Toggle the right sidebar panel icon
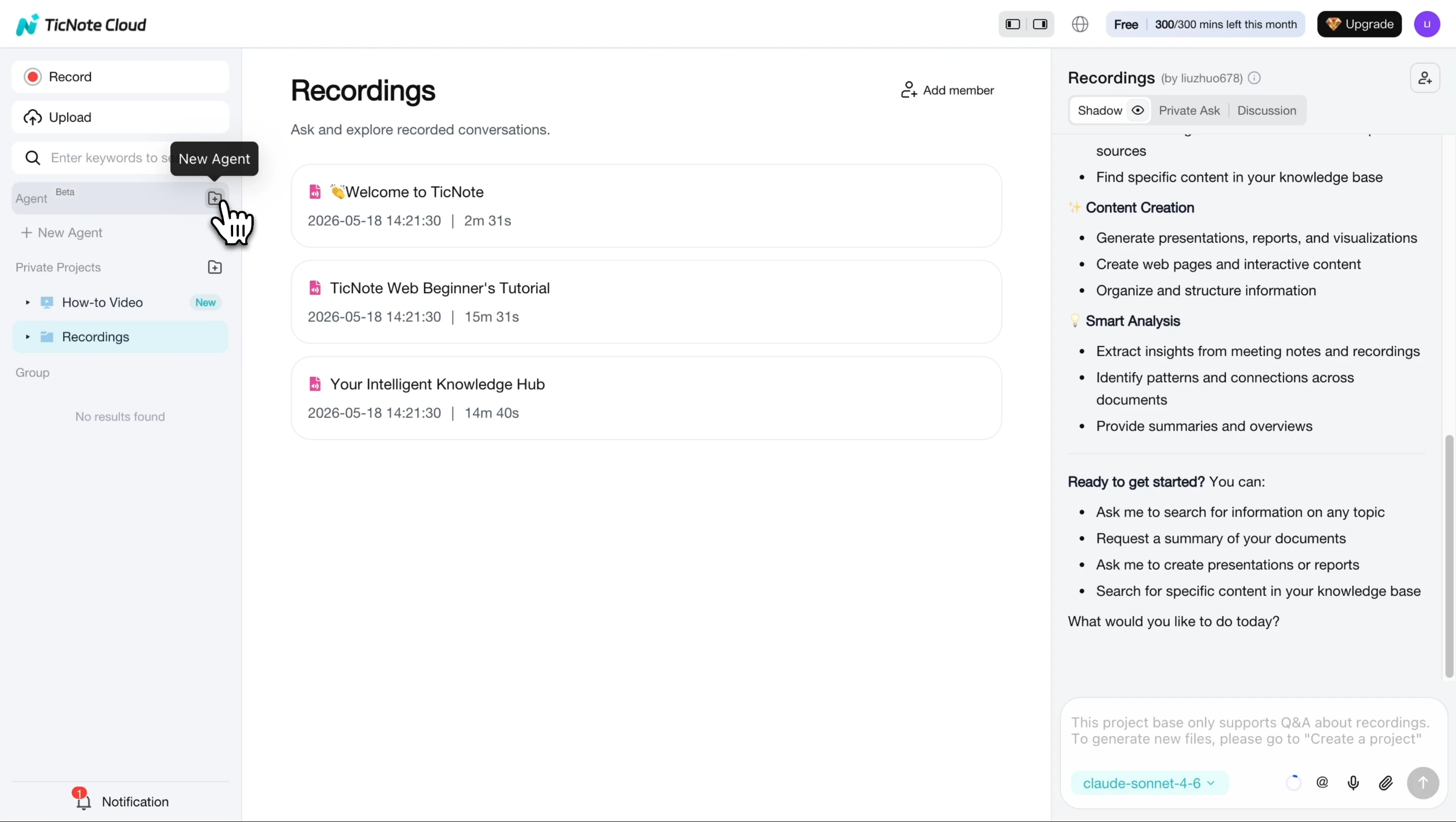 pos(1040,24)
